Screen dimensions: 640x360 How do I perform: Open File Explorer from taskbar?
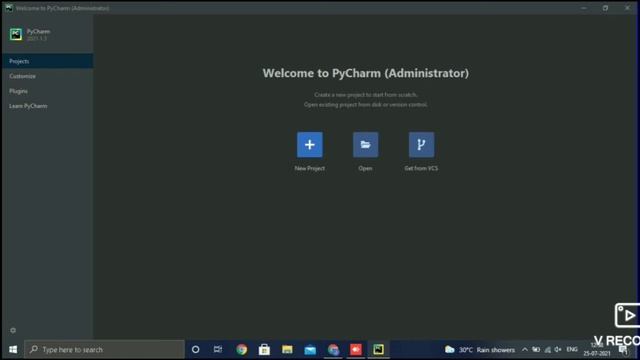pyautogui.click(x=287, y=350)
